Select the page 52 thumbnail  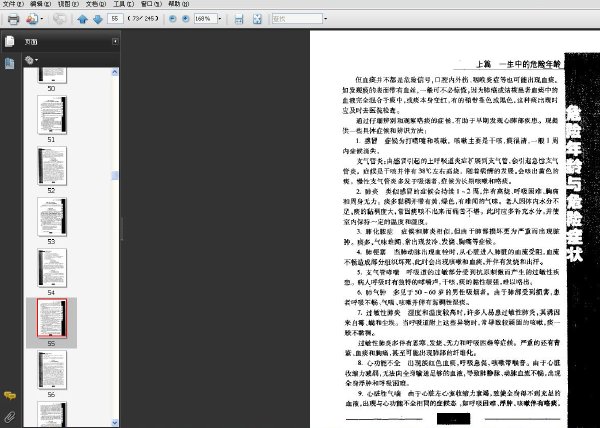point(52,166)
